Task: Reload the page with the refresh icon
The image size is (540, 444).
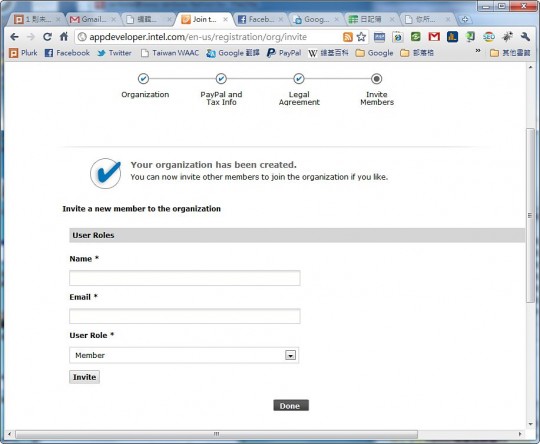Action: 47,37
